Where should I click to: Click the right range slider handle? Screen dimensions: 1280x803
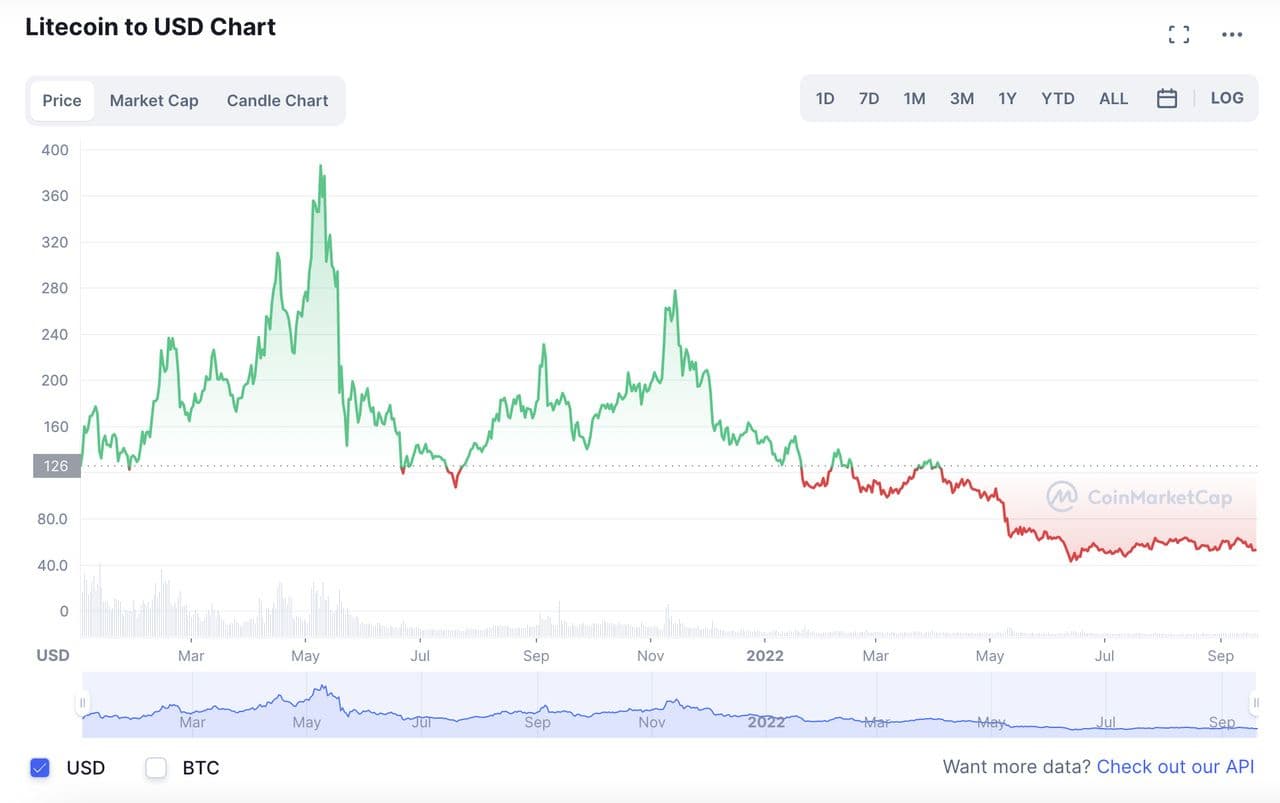coord(1254,704)
